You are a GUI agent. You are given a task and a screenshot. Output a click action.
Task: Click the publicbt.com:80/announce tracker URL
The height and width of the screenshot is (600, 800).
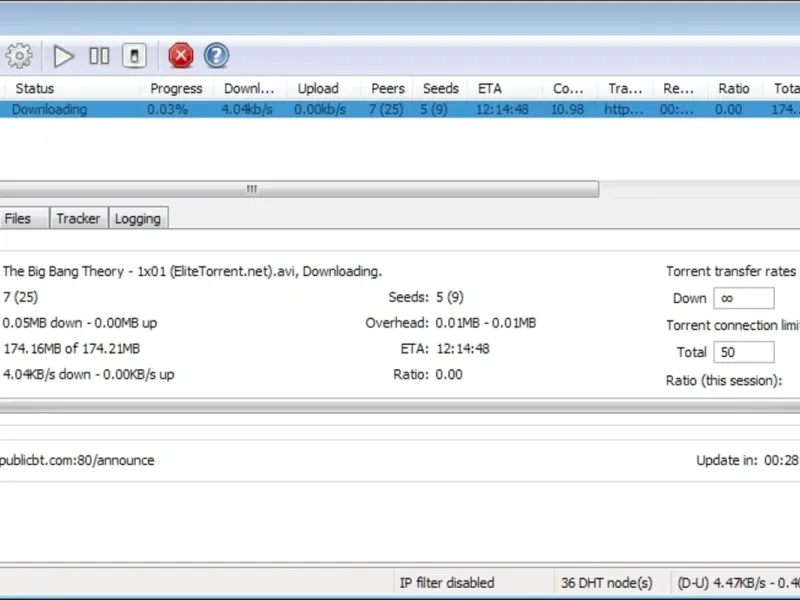pos(77,460)
